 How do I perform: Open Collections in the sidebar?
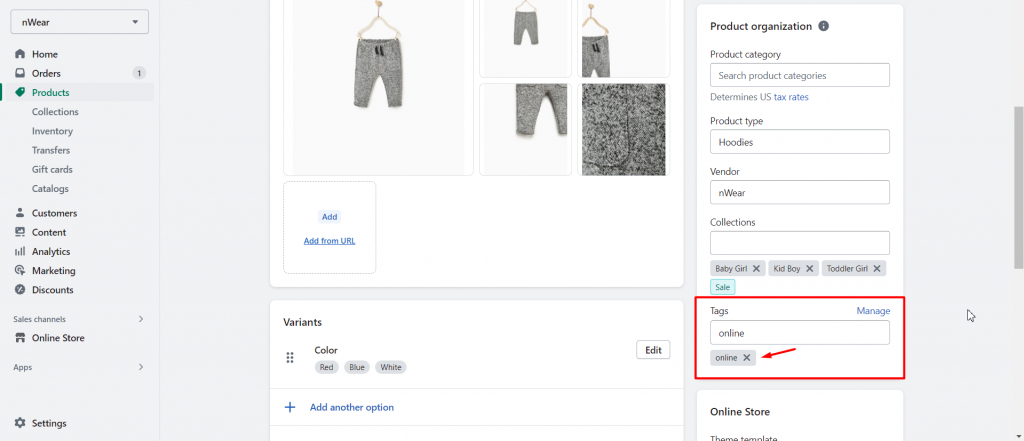coord(55,112)
